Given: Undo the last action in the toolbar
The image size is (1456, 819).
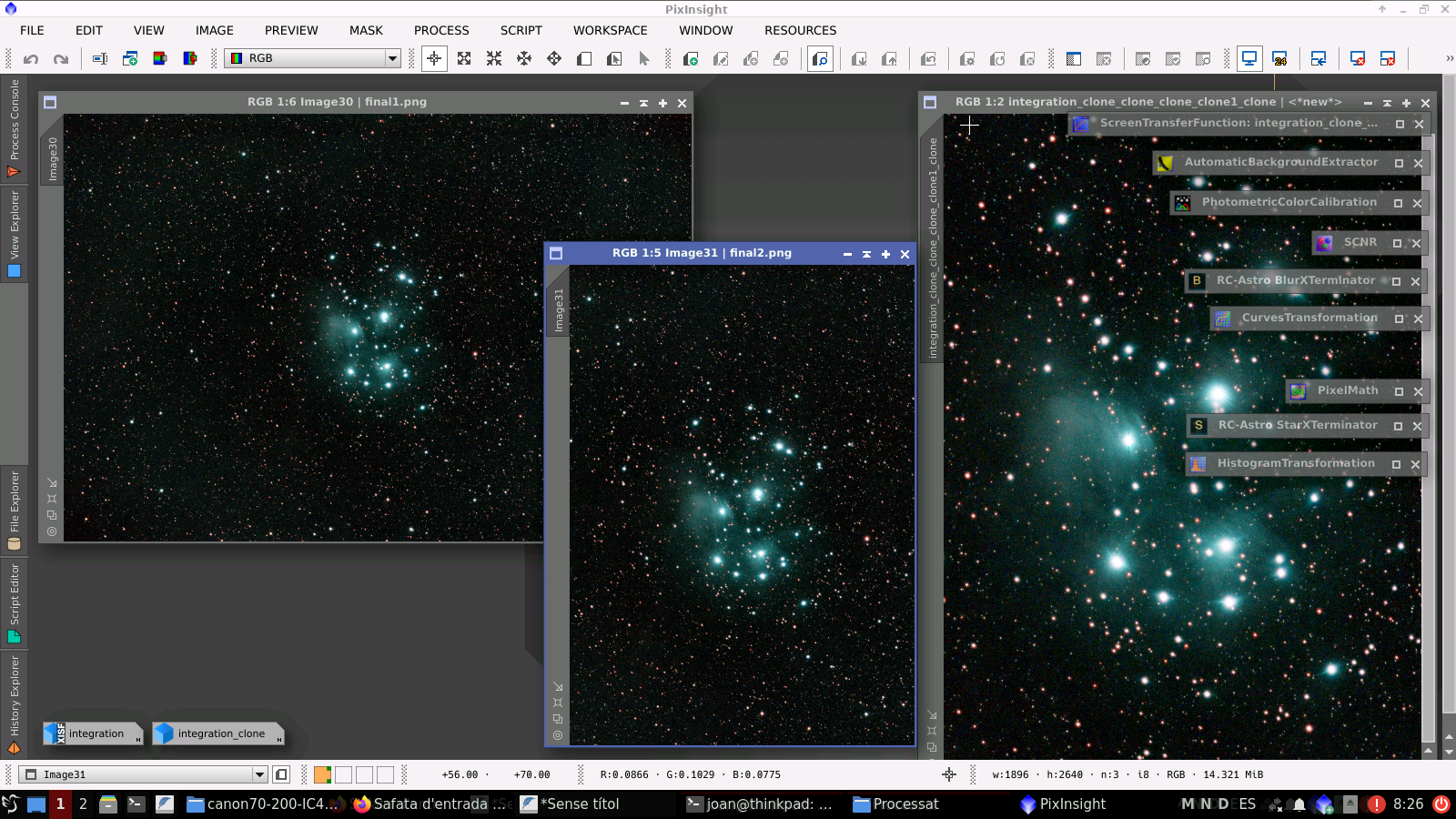Looking at the screenshot, I should coord(32,58).
